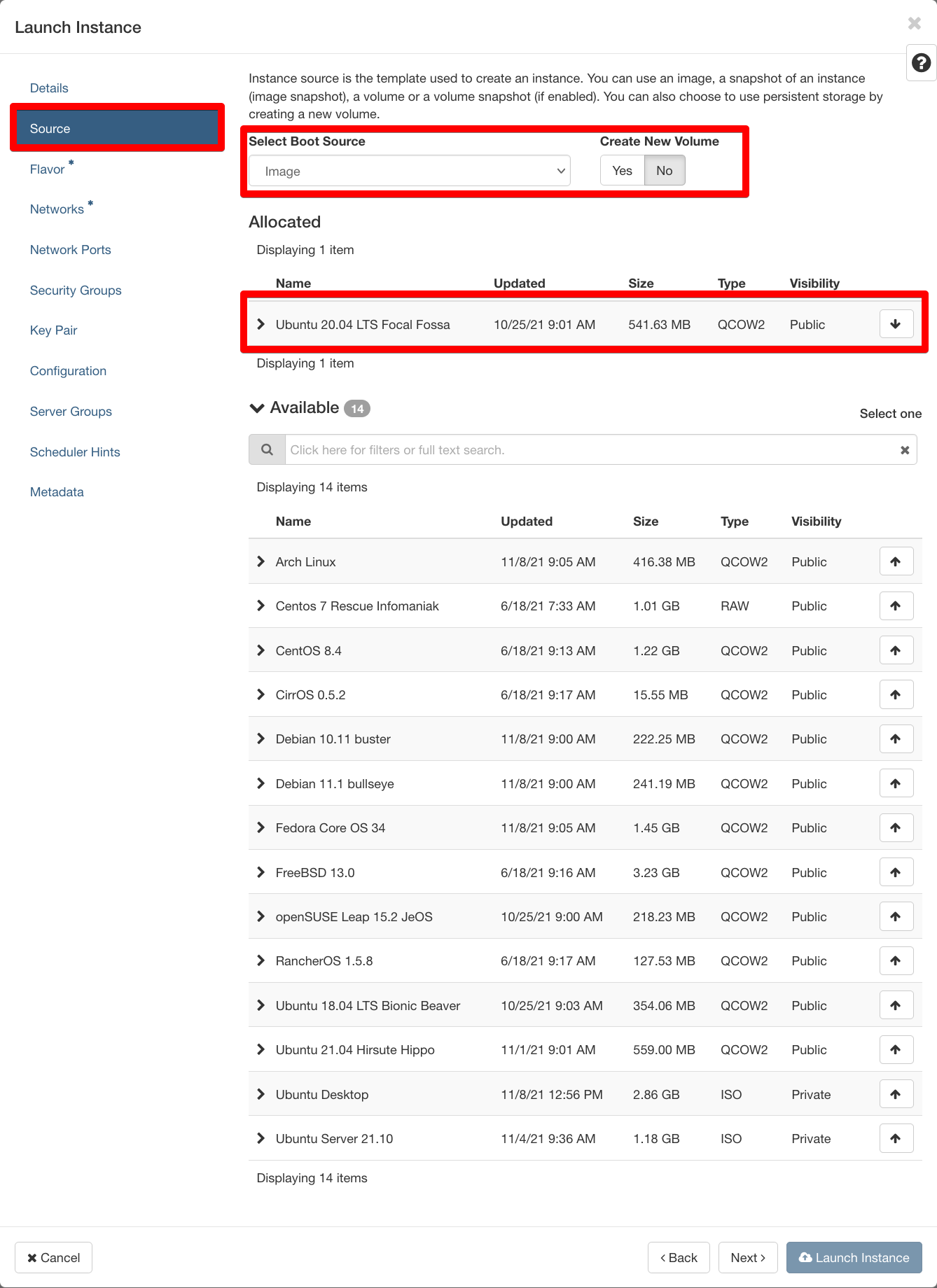Expand RancherOS 1.5.8 row details
Viewport: 937px width, 1288px height.
click(261, 960)
